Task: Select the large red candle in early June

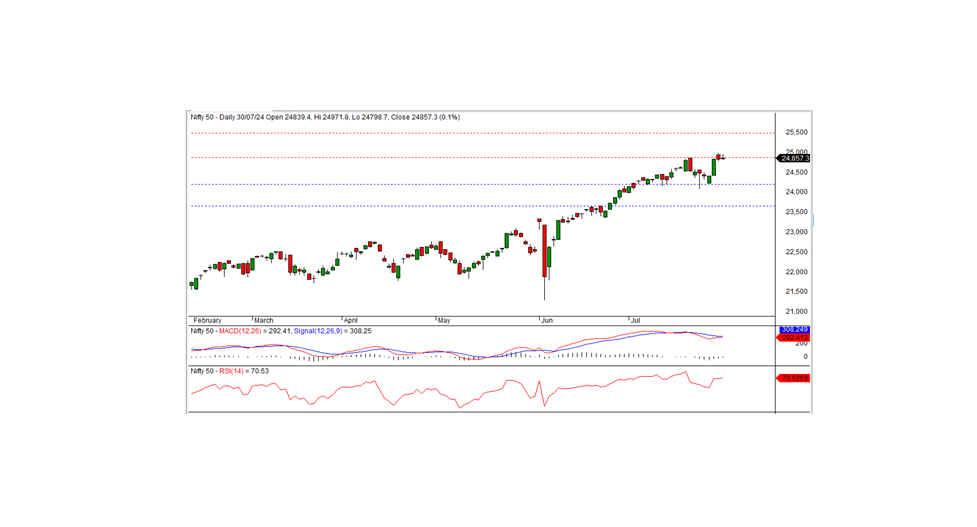Action: click(x=545, y=251)
